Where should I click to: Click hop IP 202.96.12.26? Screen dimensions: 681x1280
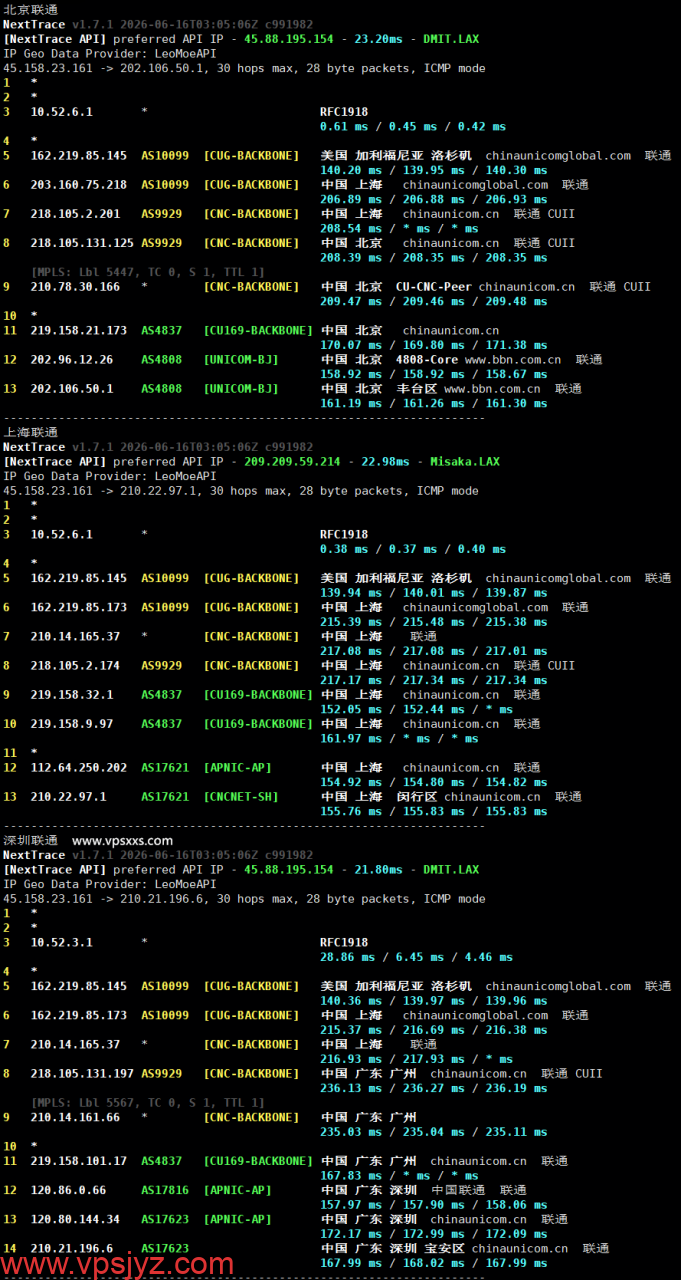72,359
